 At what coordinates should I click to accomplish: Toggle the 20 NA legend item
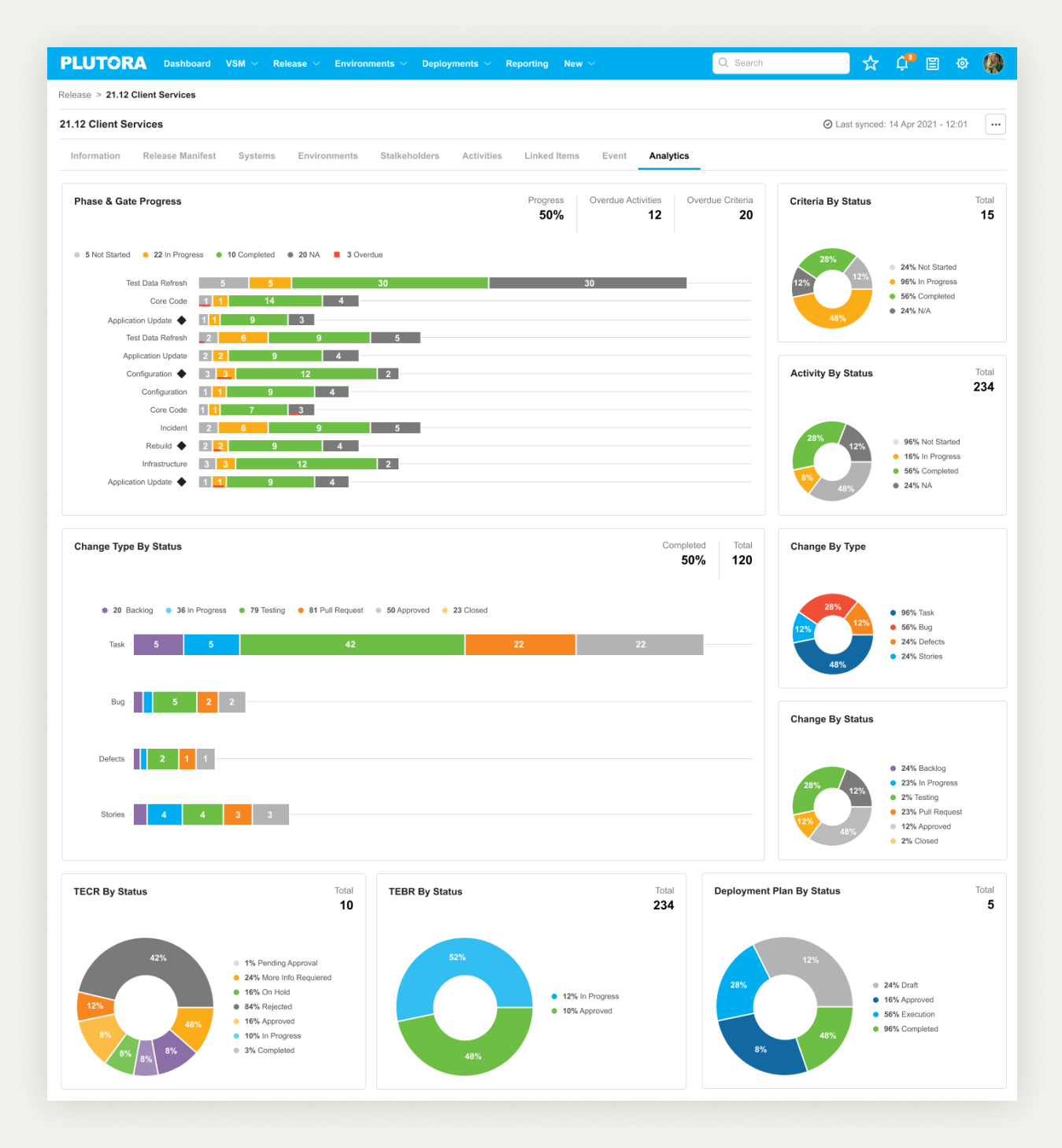[304, 255]
